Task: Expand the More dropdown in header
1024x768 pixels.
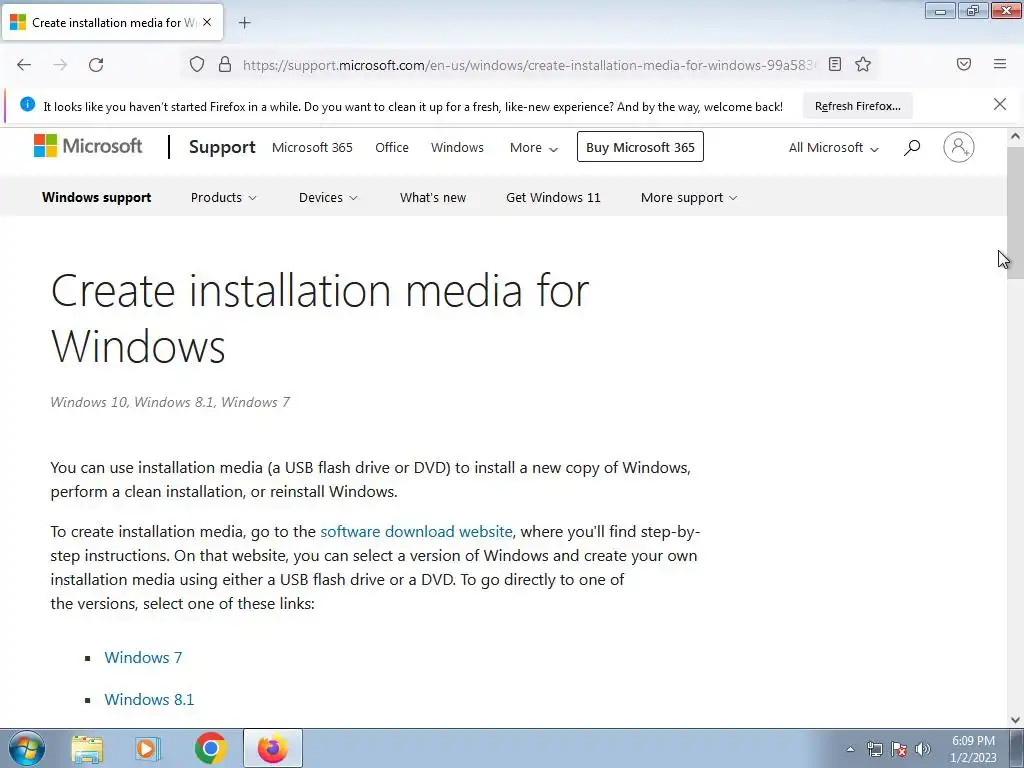Action: point(534,148)
